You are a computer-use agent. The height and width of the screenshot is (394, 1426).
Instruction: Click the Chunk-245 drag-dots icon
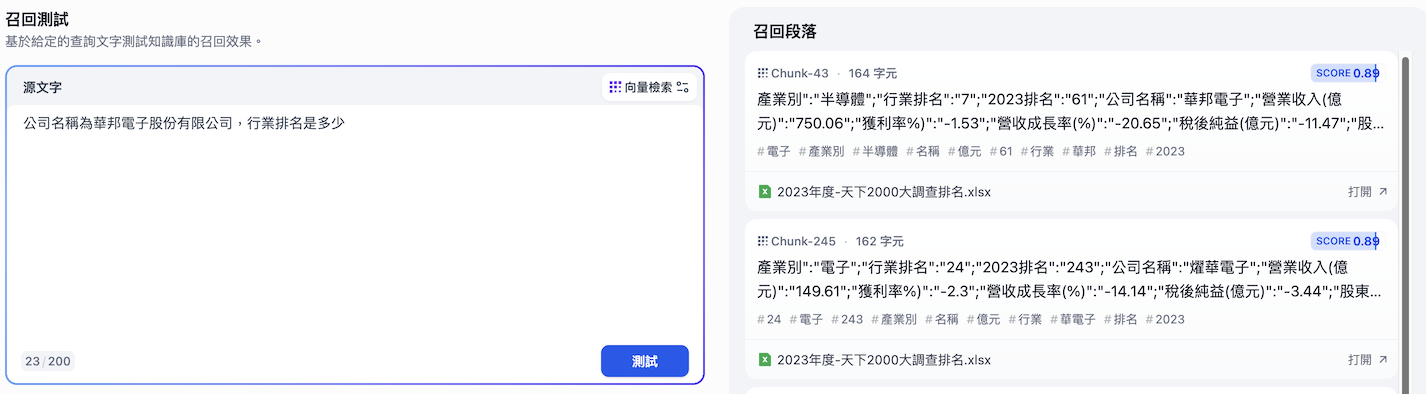click(x=762, y=241)
